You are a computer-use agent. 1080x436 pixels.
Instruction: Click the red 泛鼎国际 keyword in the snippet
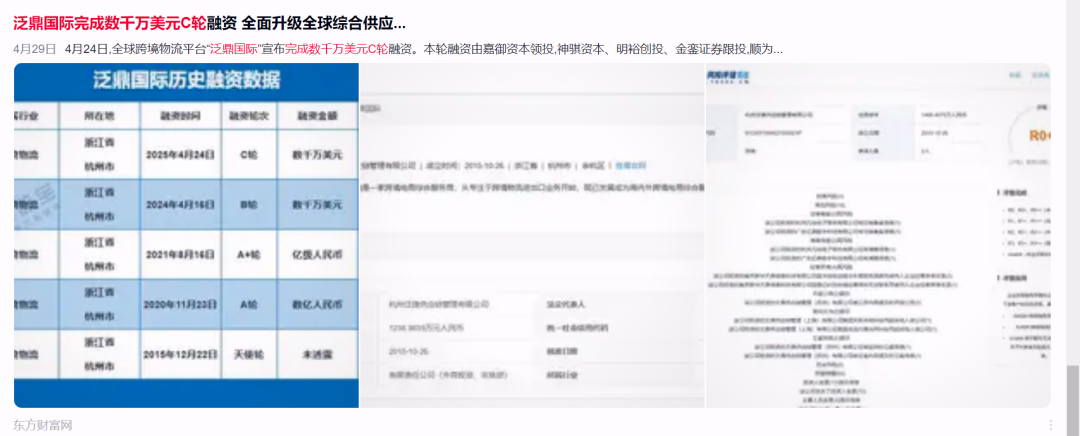pos(236,48)
